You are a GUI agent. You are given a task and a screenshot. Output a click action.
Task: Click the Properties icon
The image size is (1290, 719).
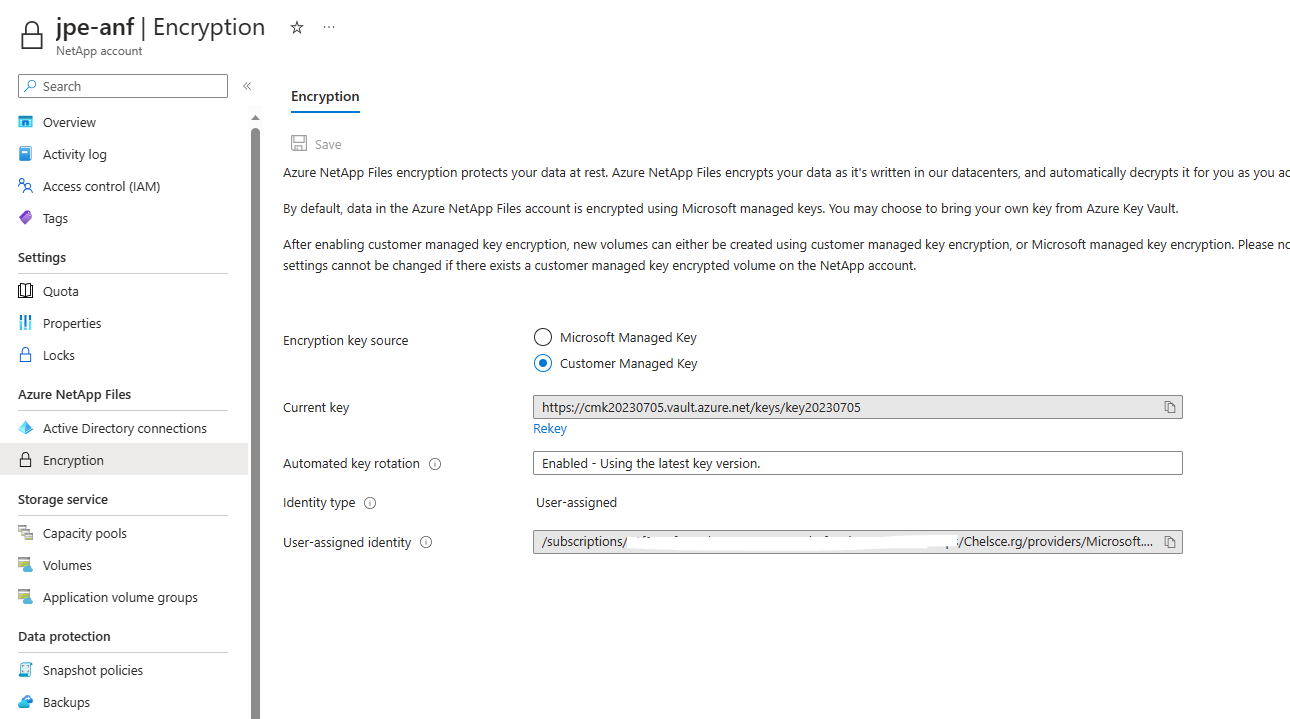point(26,323)
